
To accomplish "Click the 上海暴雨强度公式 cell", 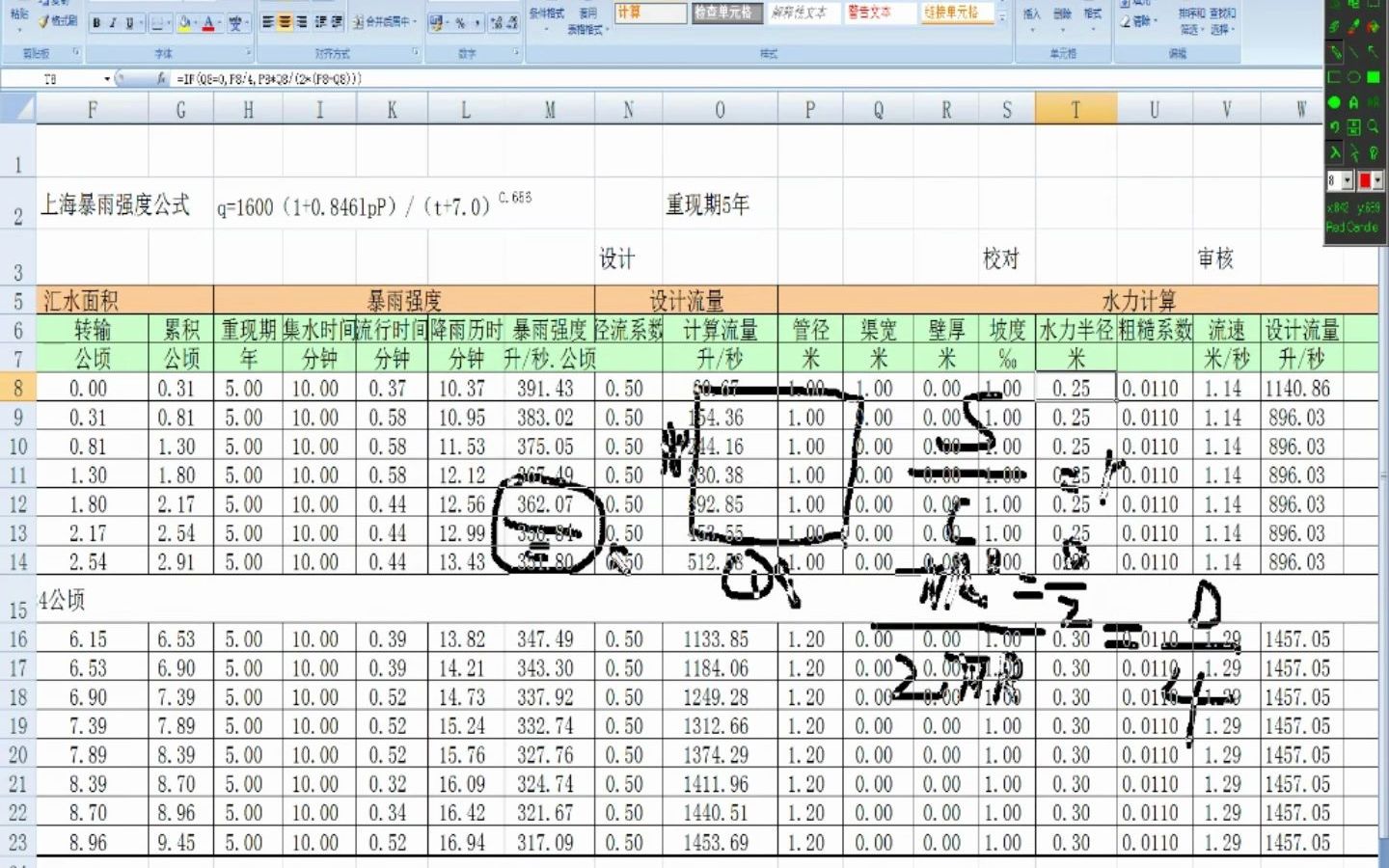I will [115, 204].
